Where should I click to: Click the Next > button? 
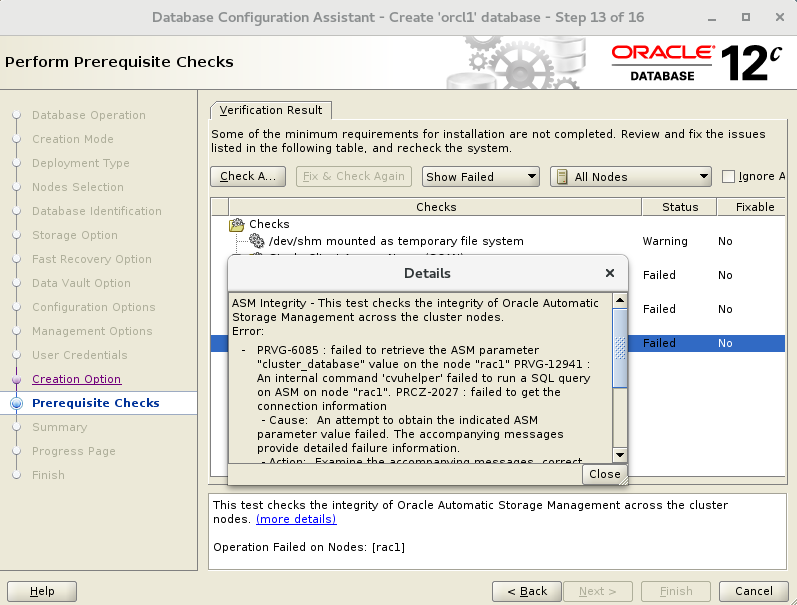pos(598,591)
